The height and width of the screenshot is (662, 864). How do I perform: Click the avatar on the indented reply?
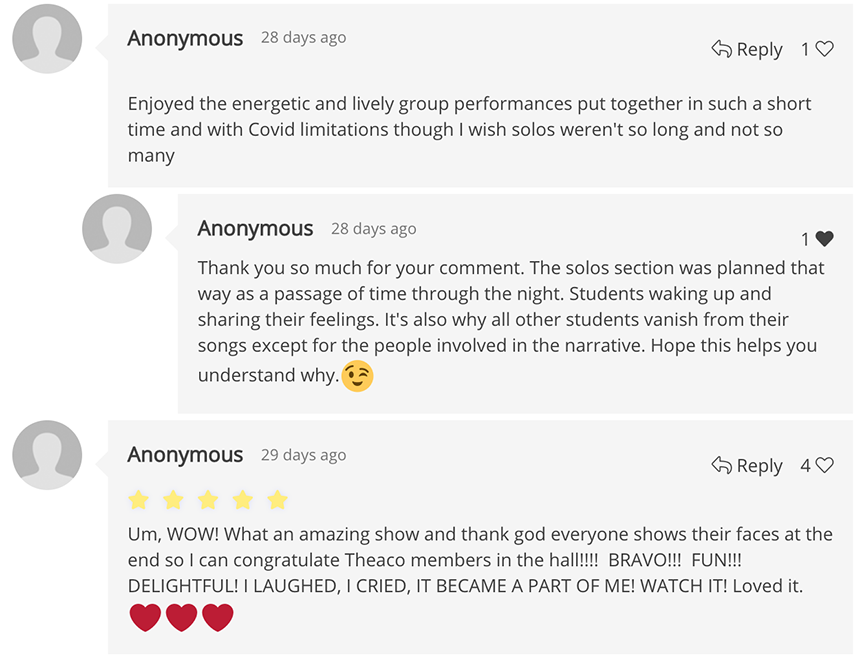[117, 228]
